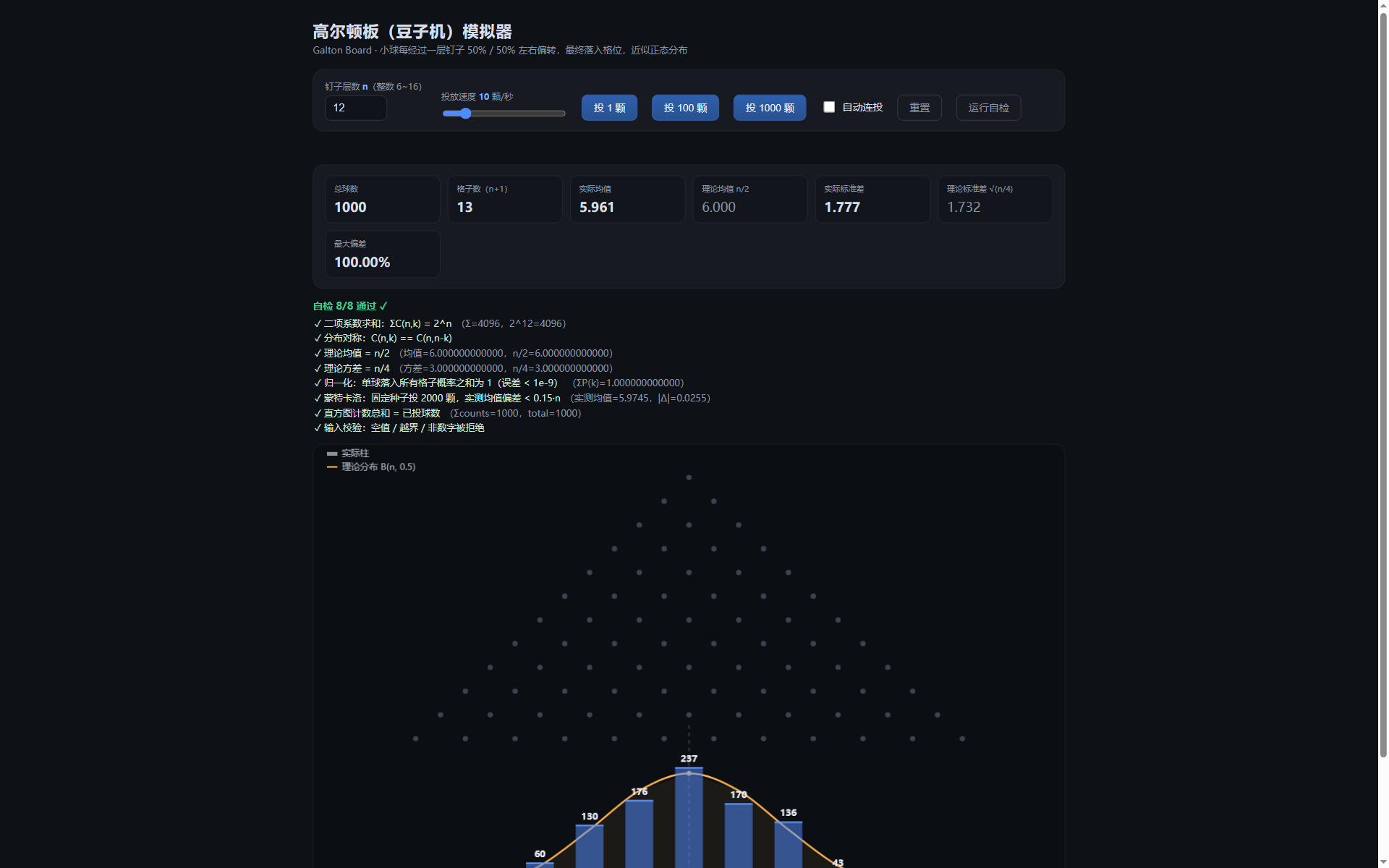Viewport: 1389px width, 868px height.
Task: Run the self-check via 运行自检
Action: pyautogui.click(x=988, y=108)
